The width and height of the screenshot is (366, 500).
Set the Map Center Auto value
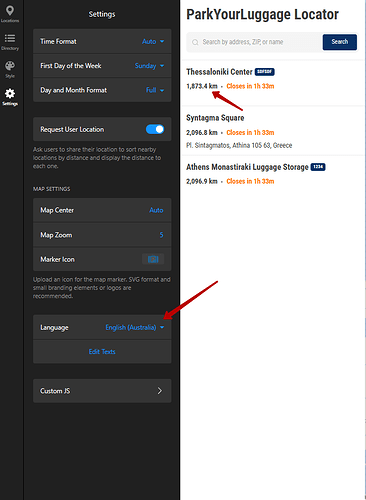156,210
